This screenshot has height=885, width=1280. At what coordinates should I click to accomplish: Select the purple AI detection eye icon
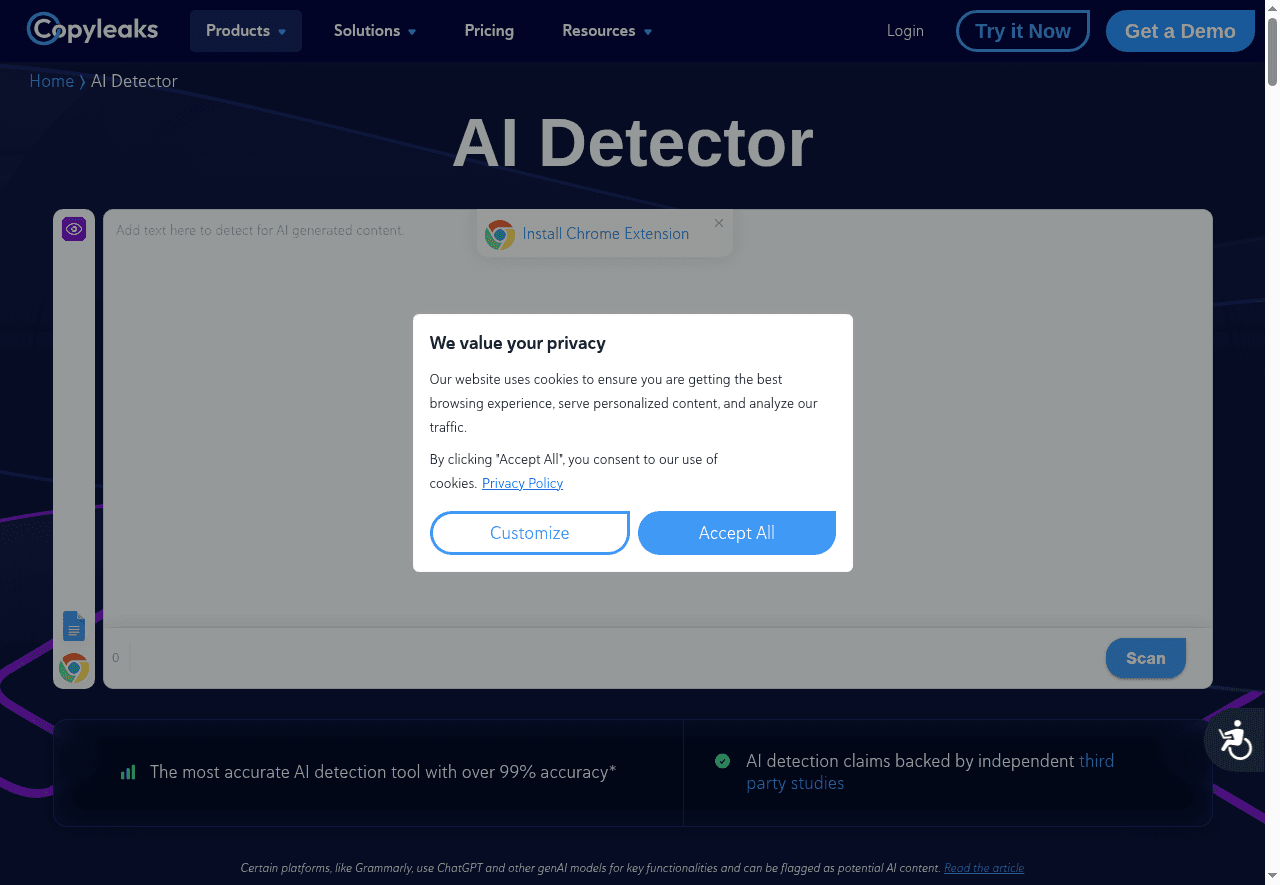(x=74, y=229)
